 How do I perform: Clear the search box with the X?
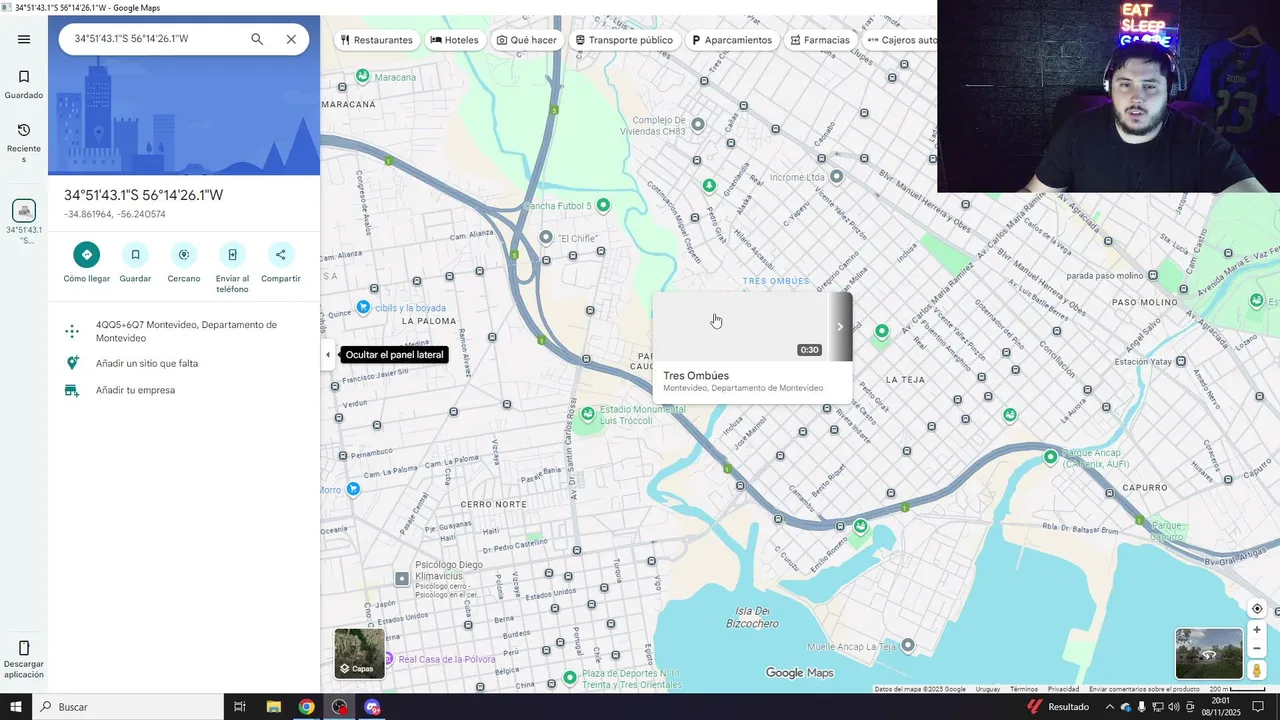pos(291,39)
